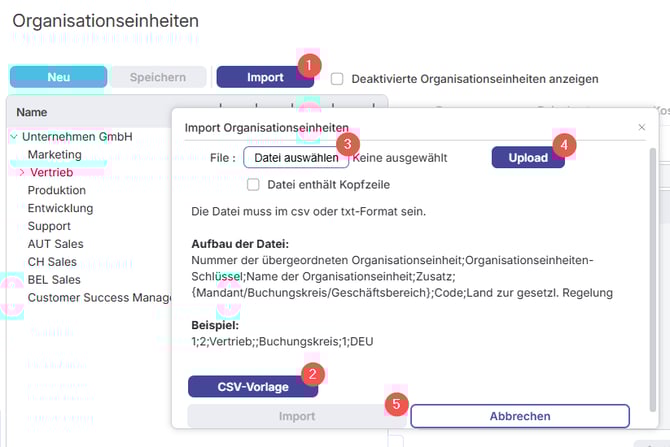The height and width of the screenshot is (447, 670).
Task: Choose a file with Datei auswählen
Action: click(296, 158)
